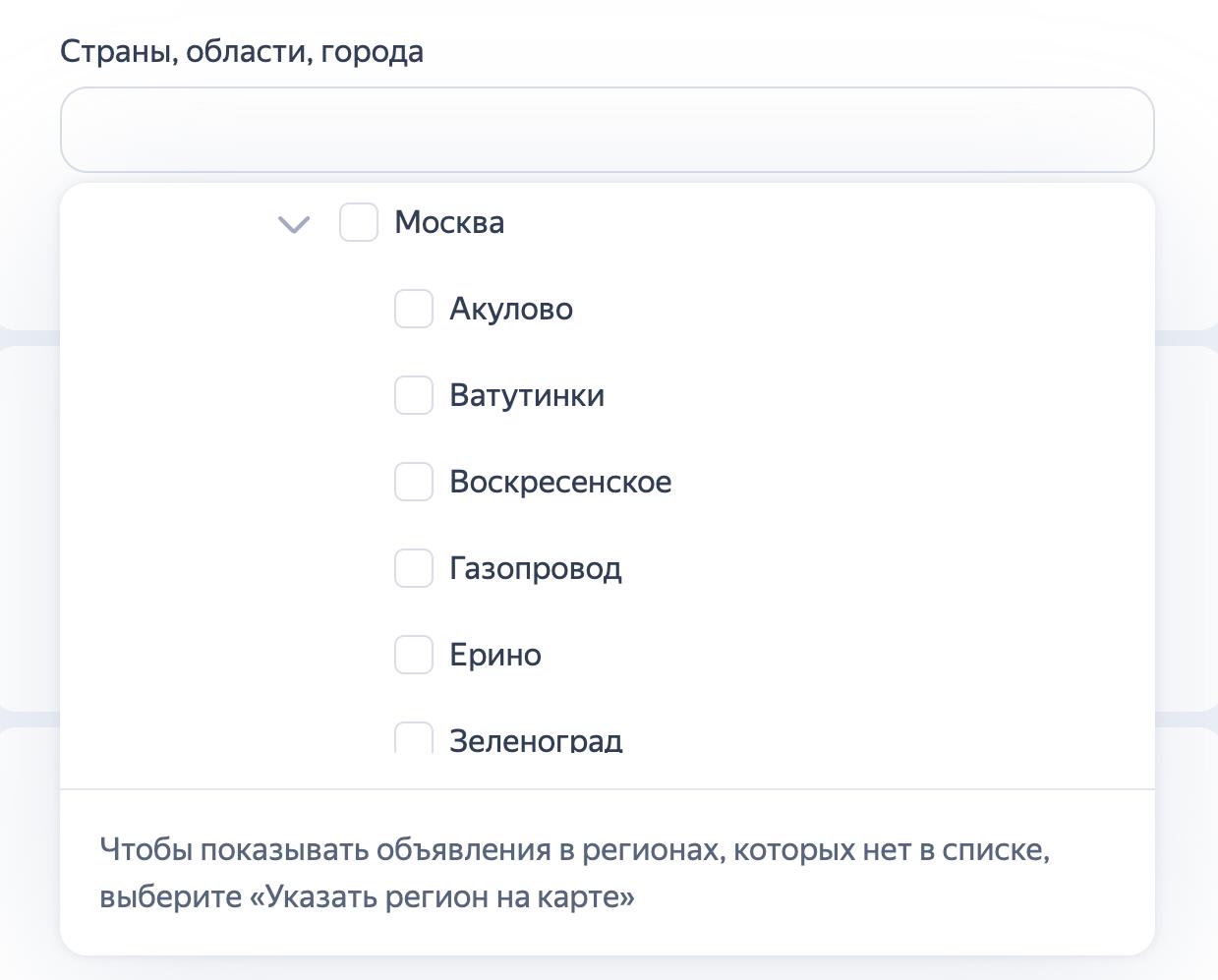Check the Газопровод checkbox
The width and height of the screenshot is (1218, 980).
[414, 568]
